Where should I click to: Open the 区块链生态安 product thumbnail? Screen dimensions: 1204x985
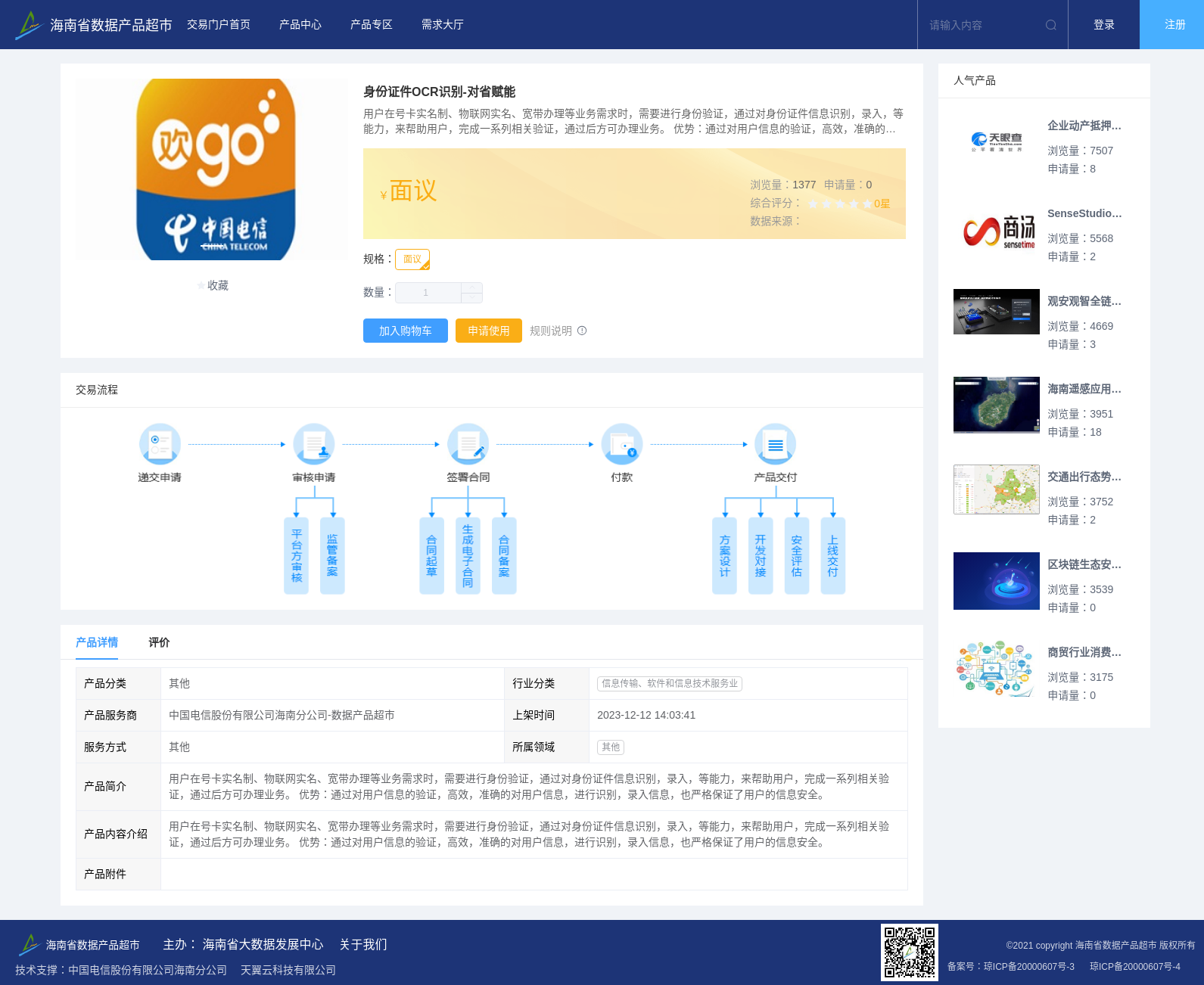[x=997, y=581]
